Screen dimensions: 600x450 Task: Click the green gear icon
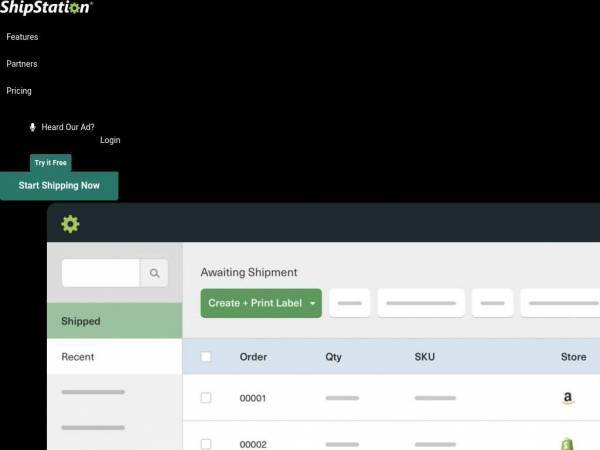click(70, 224)
